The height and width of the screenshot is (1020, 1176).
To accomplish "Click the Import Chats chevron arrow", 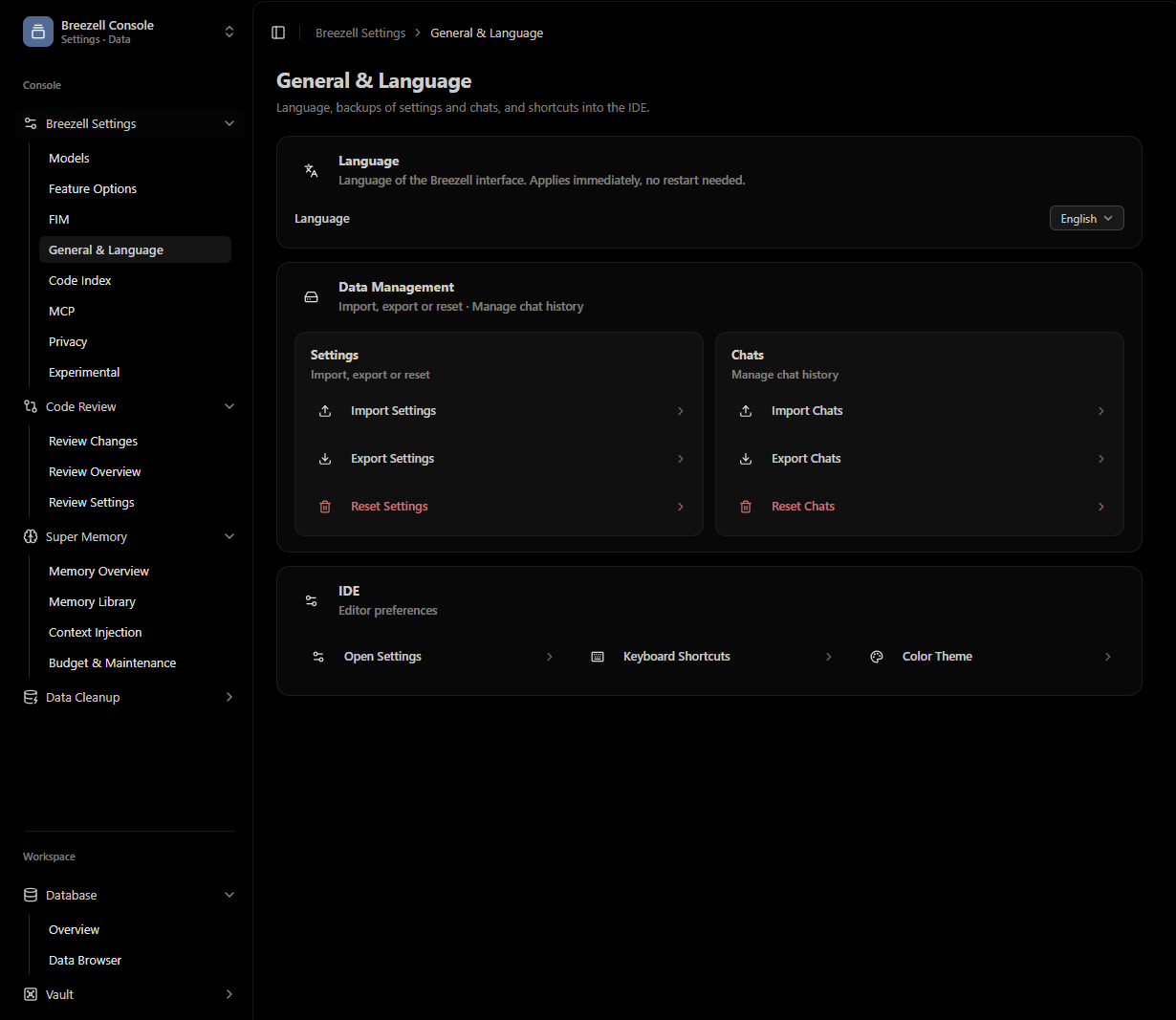I will pos(1101,410).
